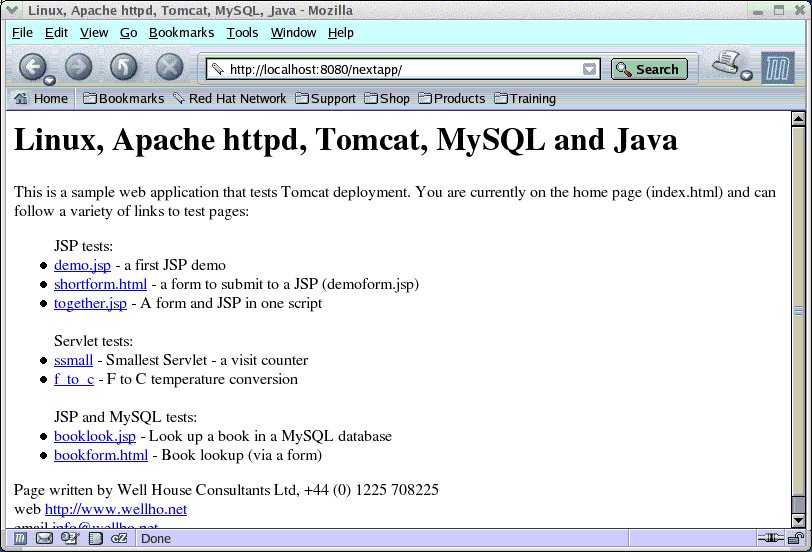Click the vertical scrollbar thumb
Viewport: 812px width, 552px height.
(x=799, y=311)
